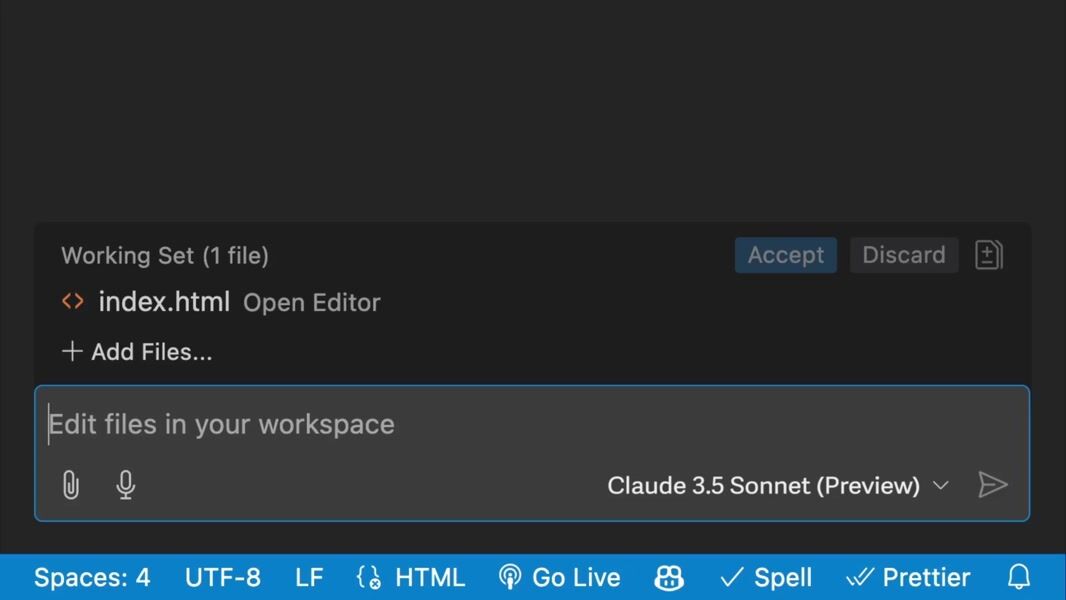Image resolution: width=1066 pixels, height=600 pixels.
Task: Expand the model picker chevron
Action: click(941, 485)
